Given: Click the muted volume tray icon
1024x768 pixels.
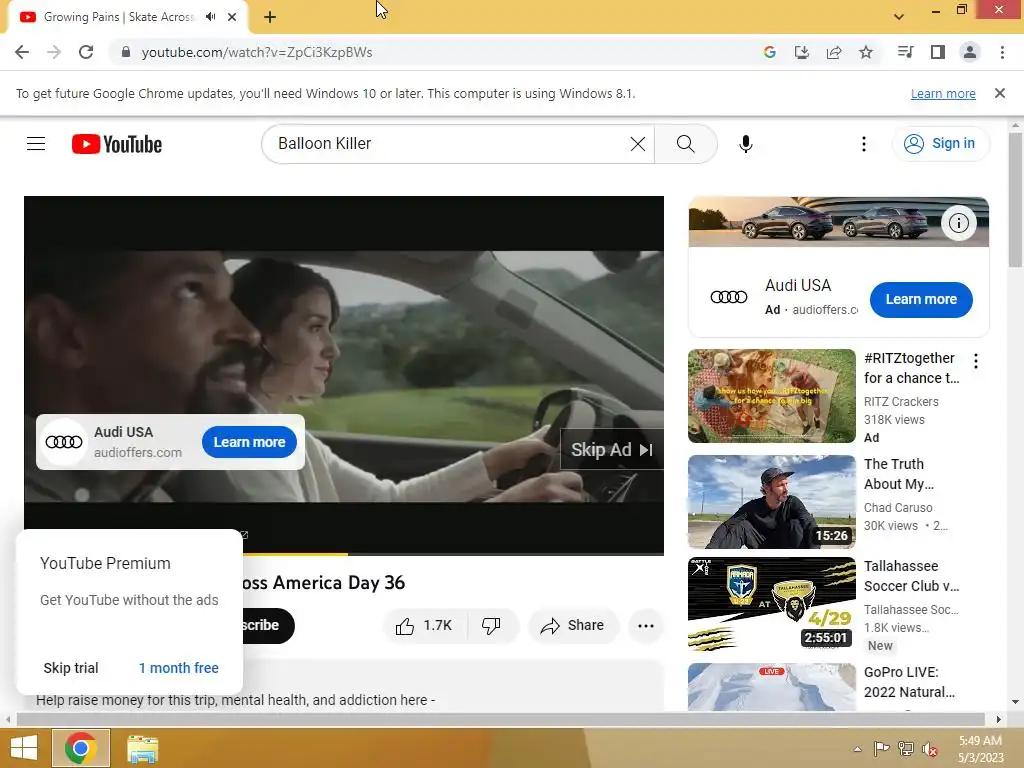Looking at the screenshot, I should point(930,748).
